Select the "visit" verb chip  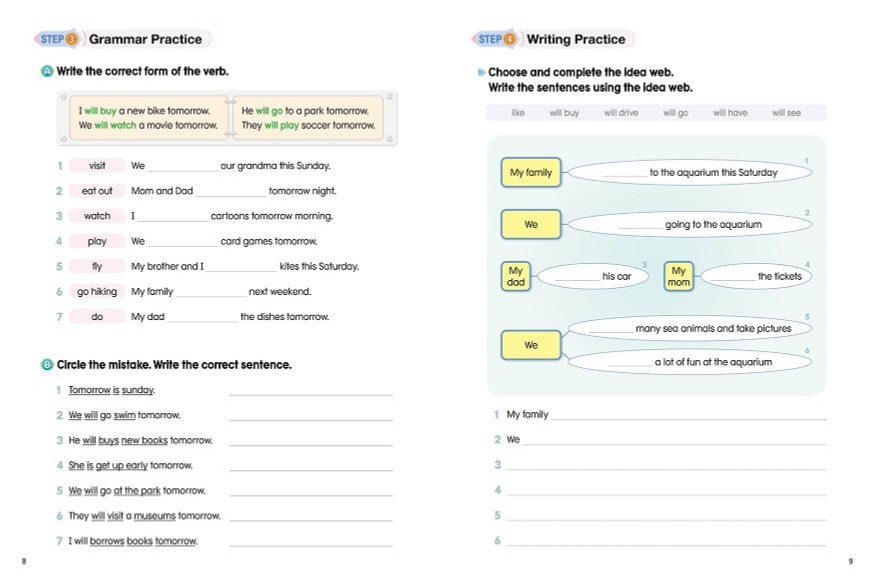(x=97, y=166)
